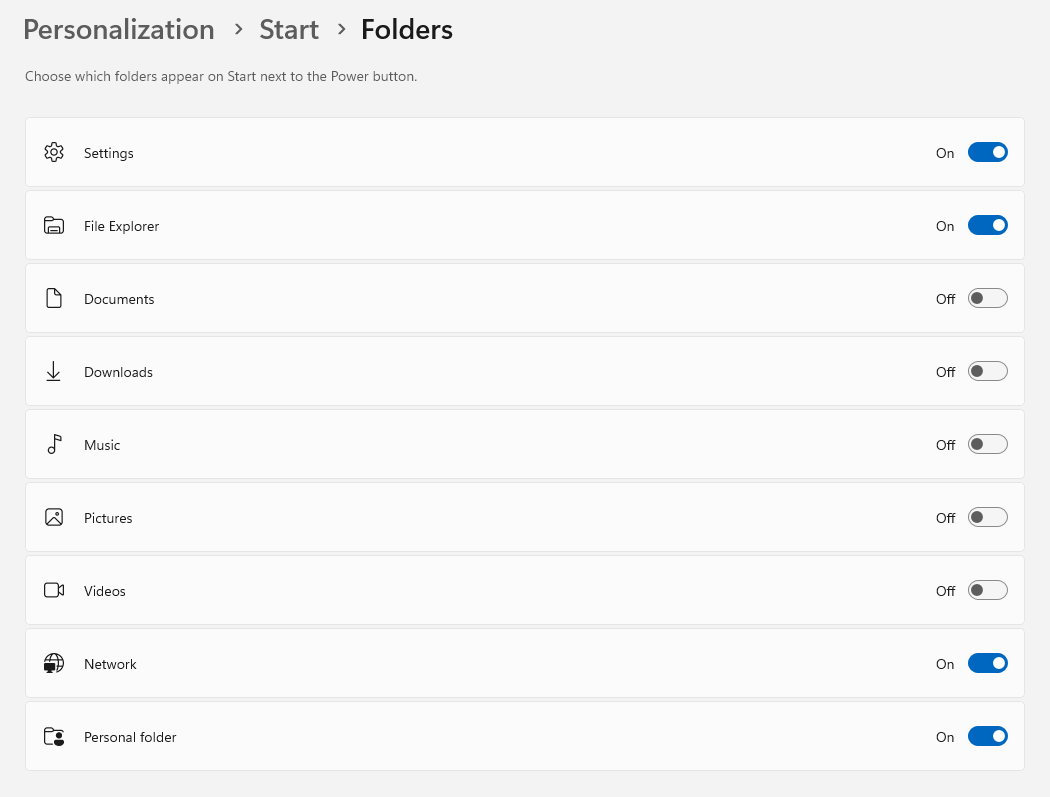
Task: Click the Music note icon
Action: (54, 444)
